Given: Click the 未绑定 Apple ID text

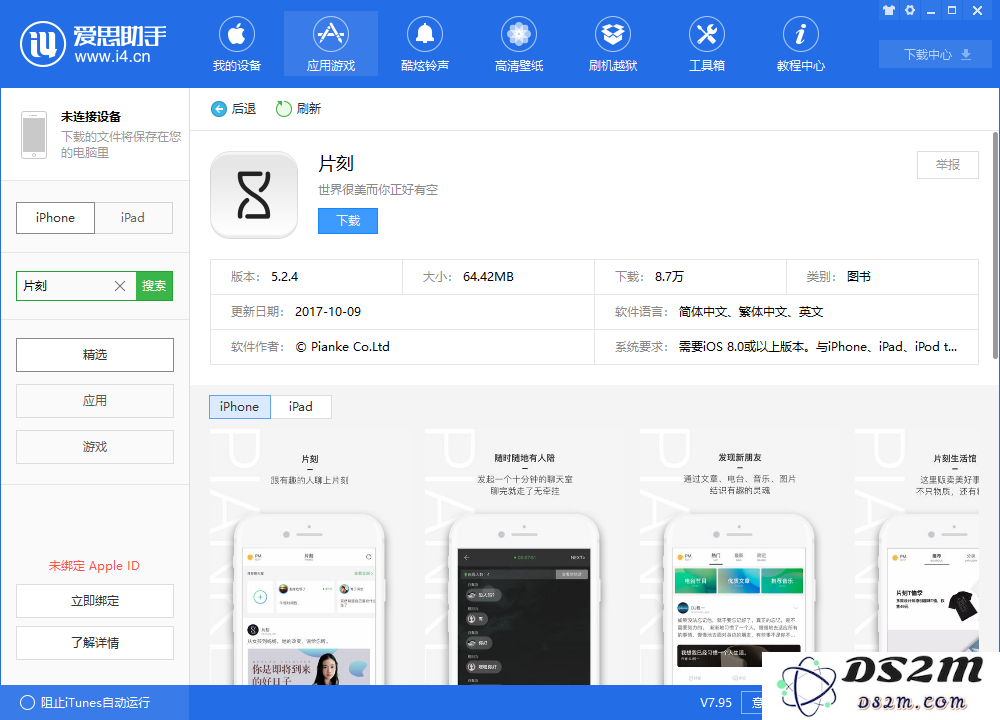Looking at the screenshot, I should click(94, 566).
